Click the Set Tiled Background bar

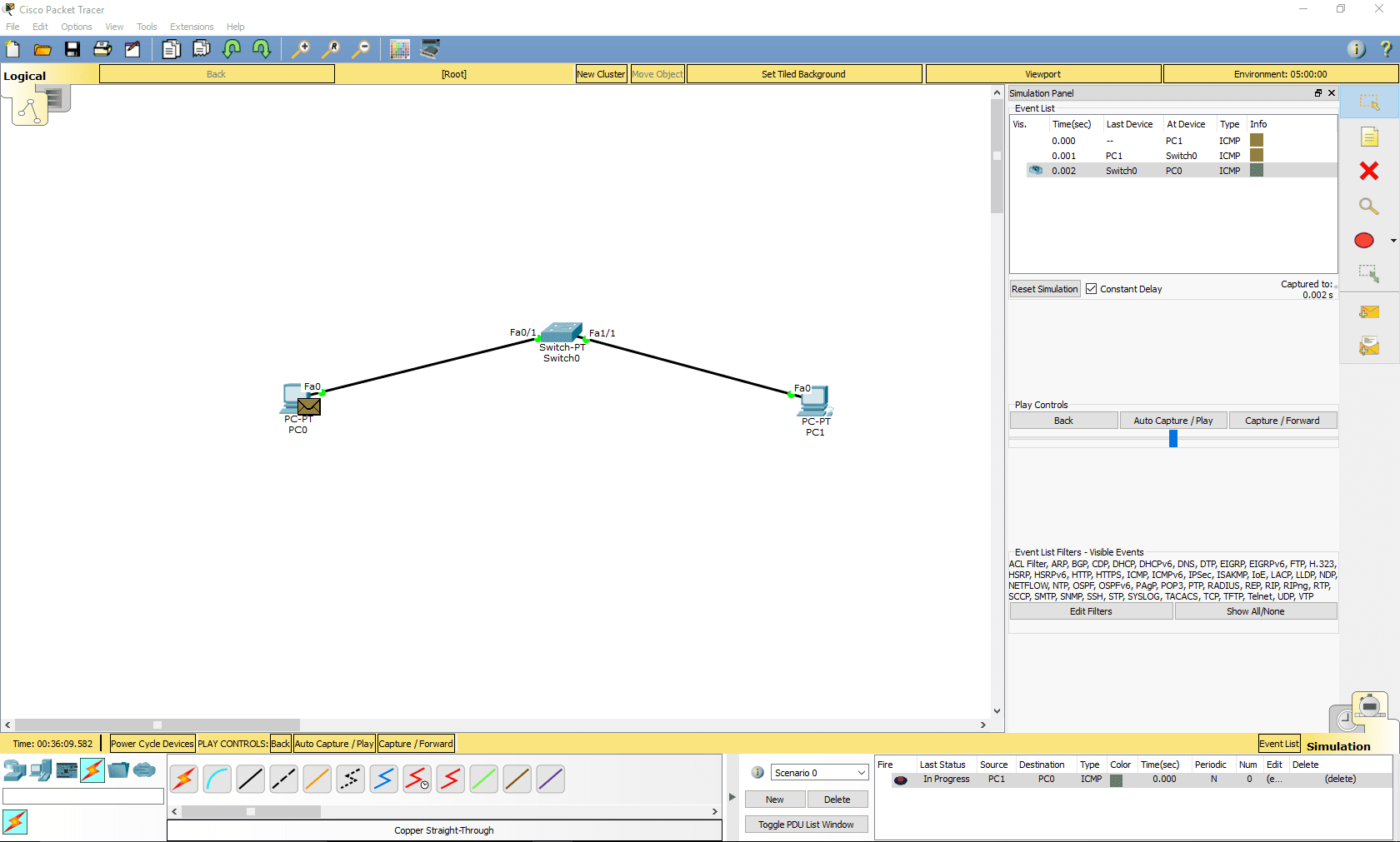tap(804, 74)
